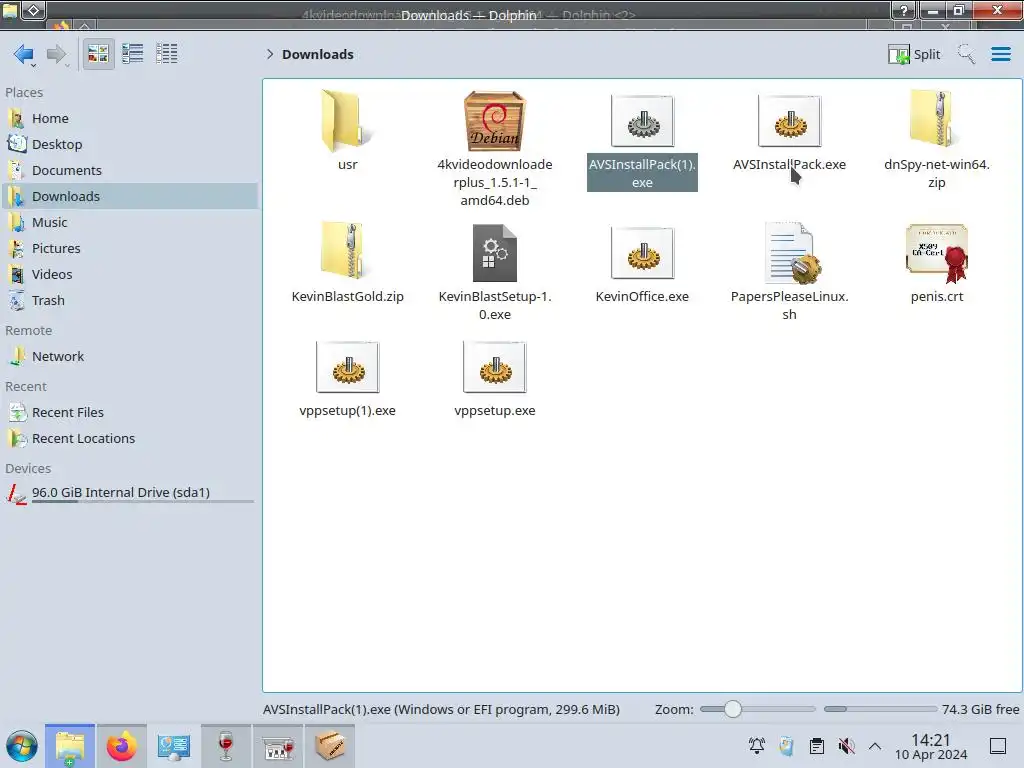The width and height of the screenshot is (1024, 768).
Task: Click the KevinOffice.exe file name
Action: 642,296
